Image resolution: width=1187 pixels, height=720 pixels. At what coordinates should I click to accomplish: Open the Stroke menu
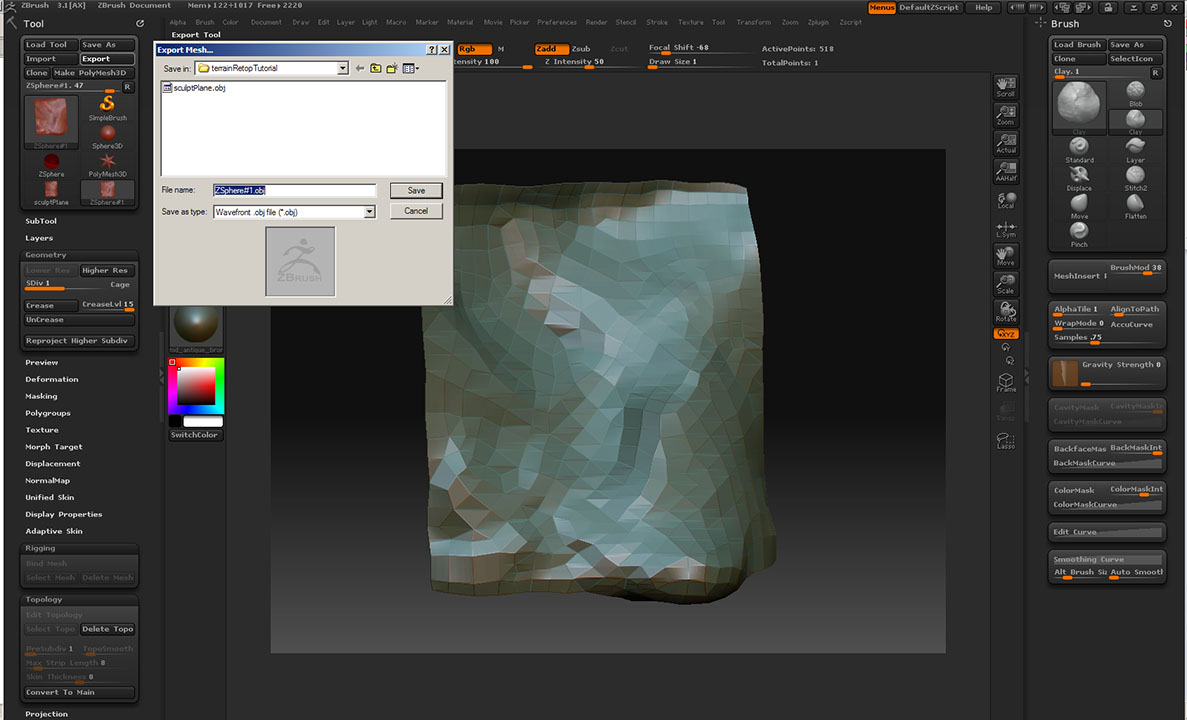click(x=657, y=22)
